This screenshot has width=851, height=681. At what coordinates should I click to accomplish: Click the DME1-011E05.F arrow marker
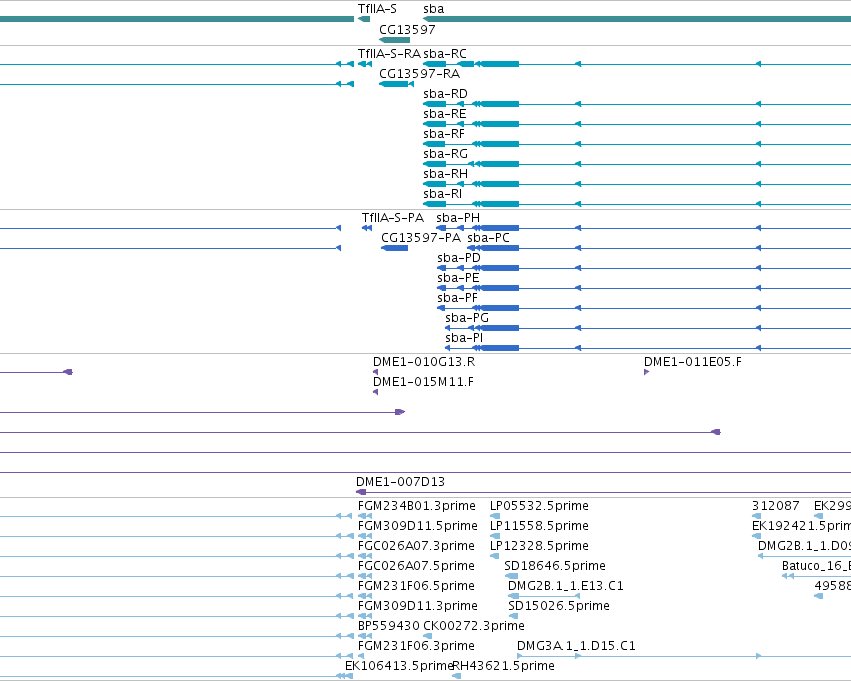coord(646,372)
